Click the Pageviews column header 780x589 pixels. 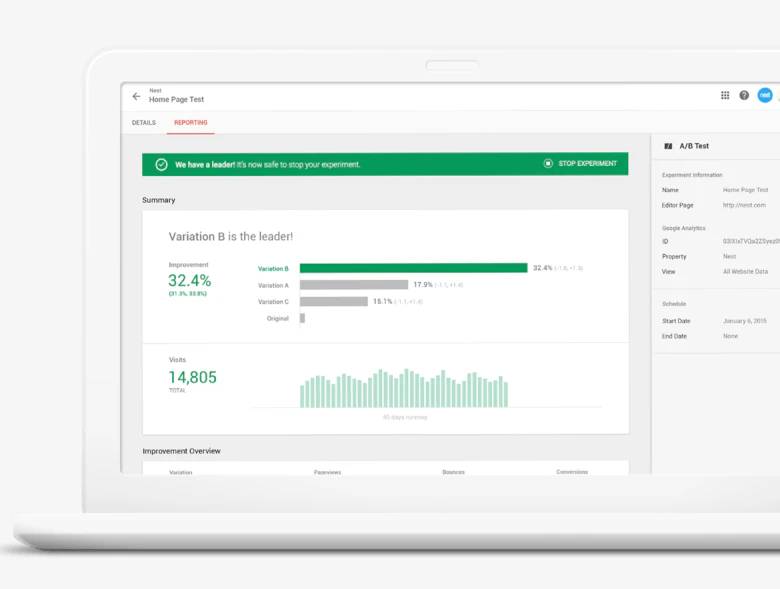[x=327, y=472]
